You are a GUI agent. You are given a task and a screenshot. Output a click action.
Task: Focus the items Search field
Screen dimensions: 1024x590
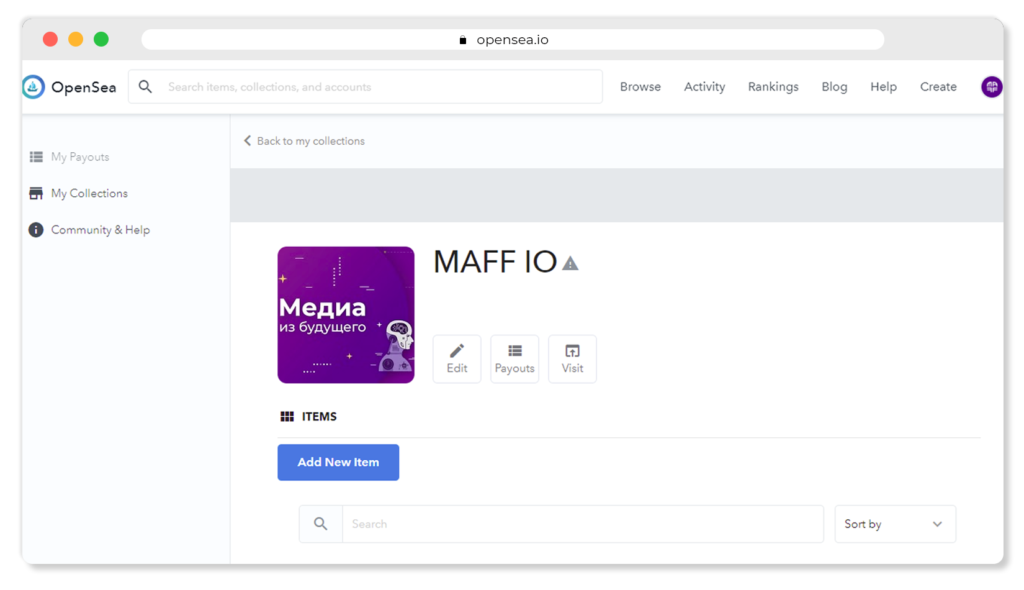[582, 524]
